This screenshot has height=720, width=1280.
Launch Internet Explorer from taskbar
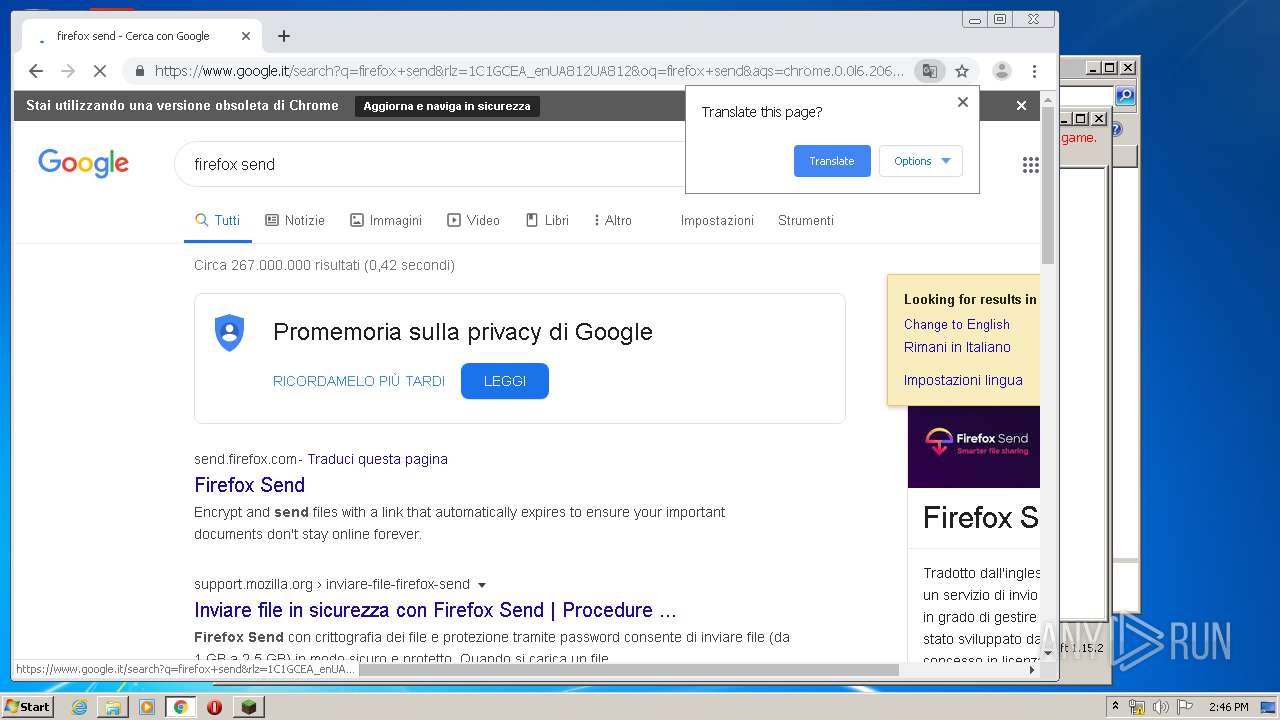(x=79, y=706)
